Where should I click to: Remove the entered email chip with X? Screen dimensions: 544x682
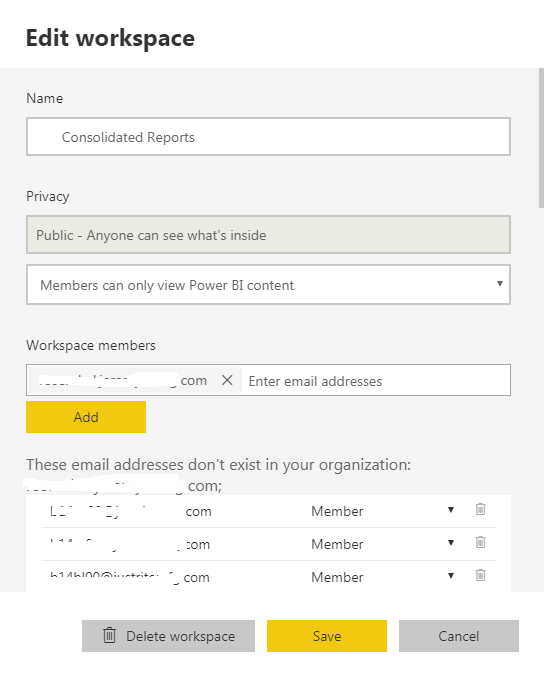pos(227,380)
